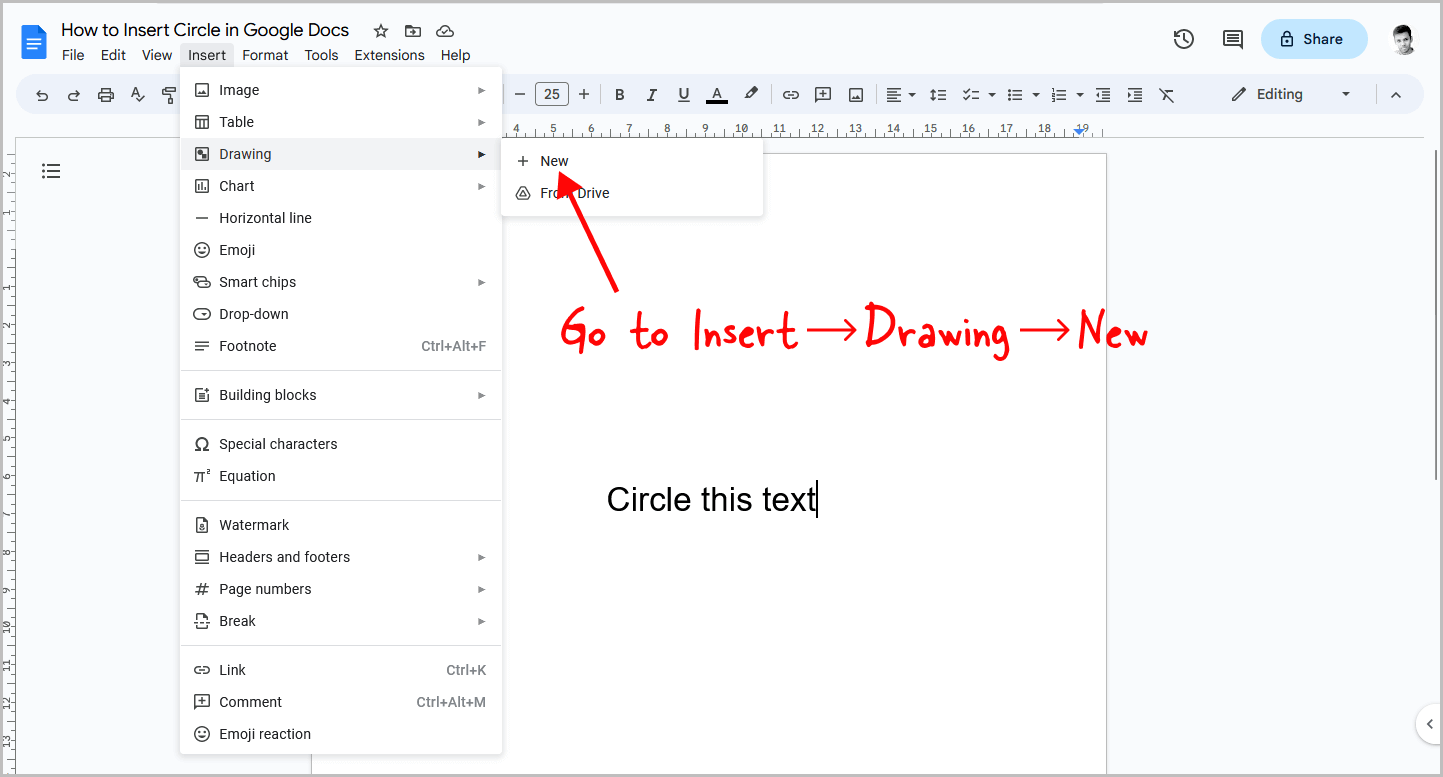Click the Add comment toolbar icon
Viewport: 1443px width, 777px height.
(823, 95)
